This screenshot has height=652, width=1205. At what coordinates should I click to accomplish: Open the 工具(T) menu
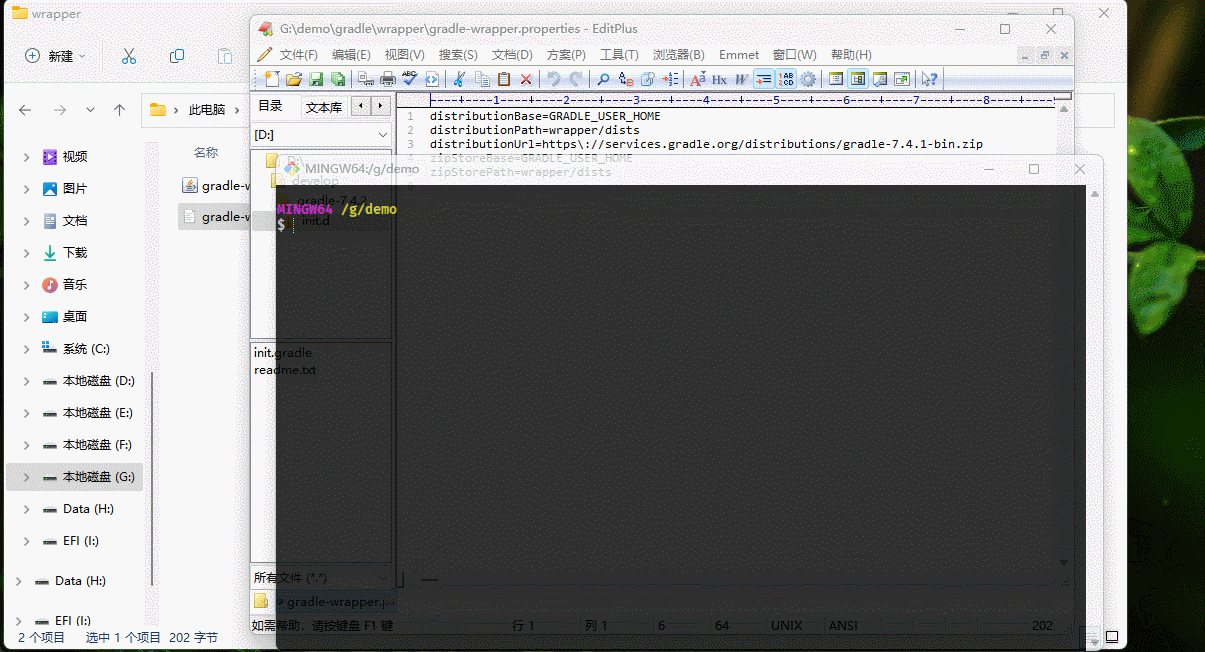tap(619, 55)
